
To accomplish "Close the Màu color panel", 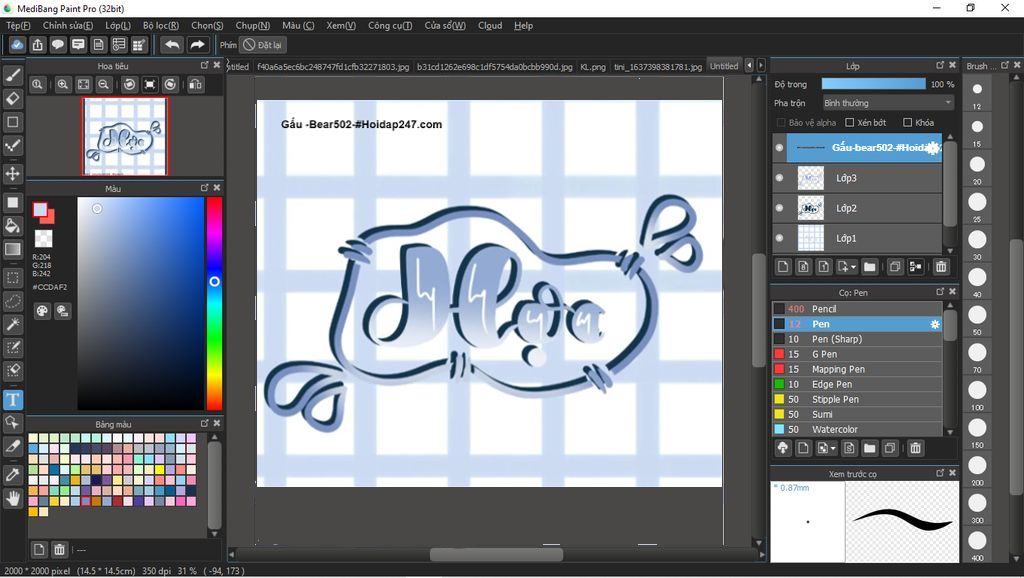I will click(x=217, y=187).
